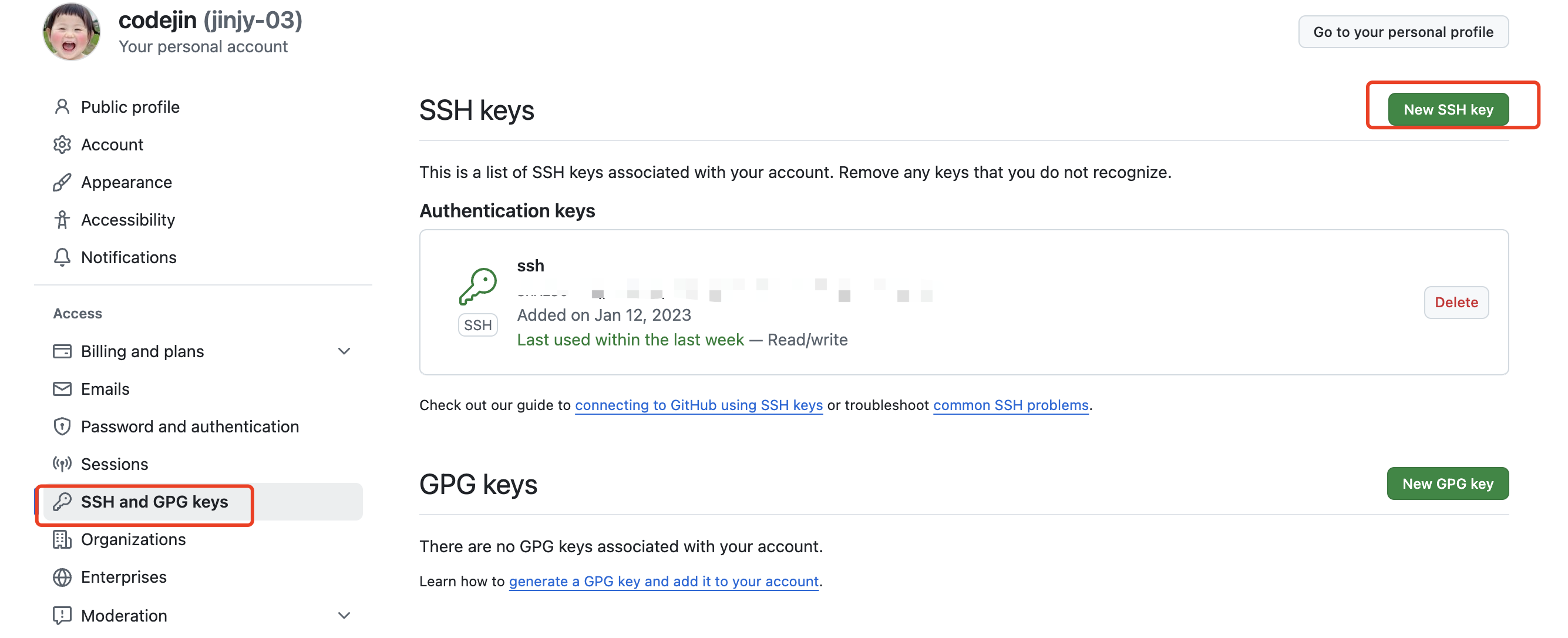Screen dimensions: 1568x638
Task: Click the globe icon for Enterprises
Action: tap(62, 576)
